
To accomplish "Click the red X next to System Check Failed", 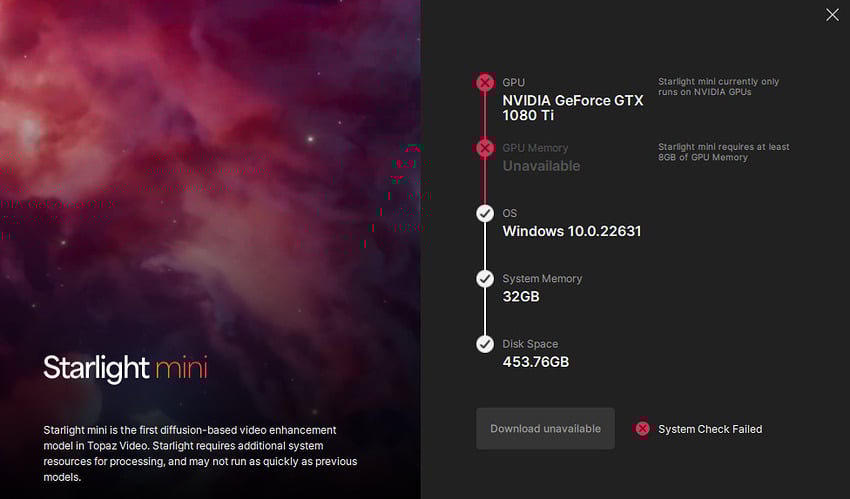I will point(642,429).
